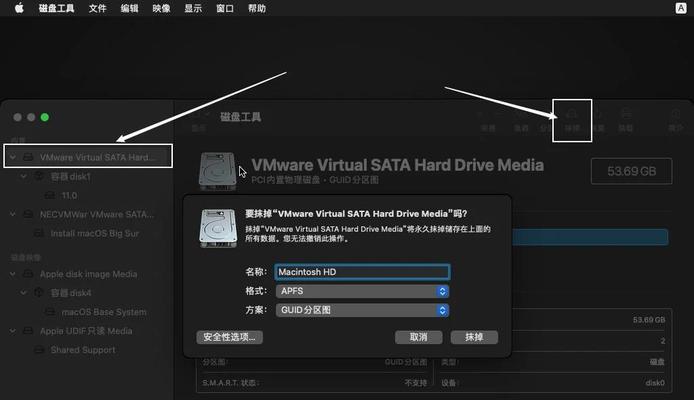Click the input source indicator in menu bar

click(x=681, y=8)
